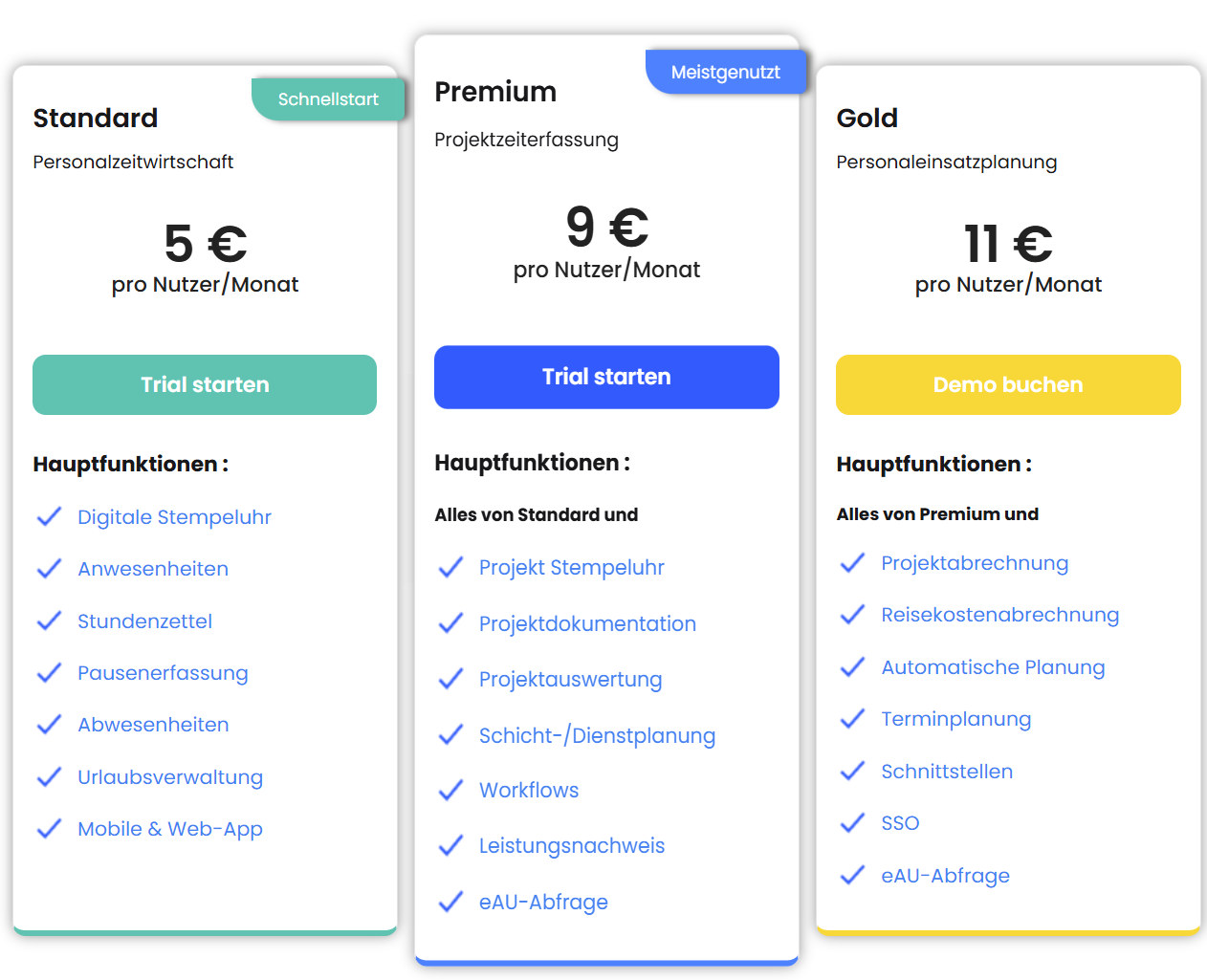Click the checkmark next to Projekt Stempeluhr

(450, 567)
